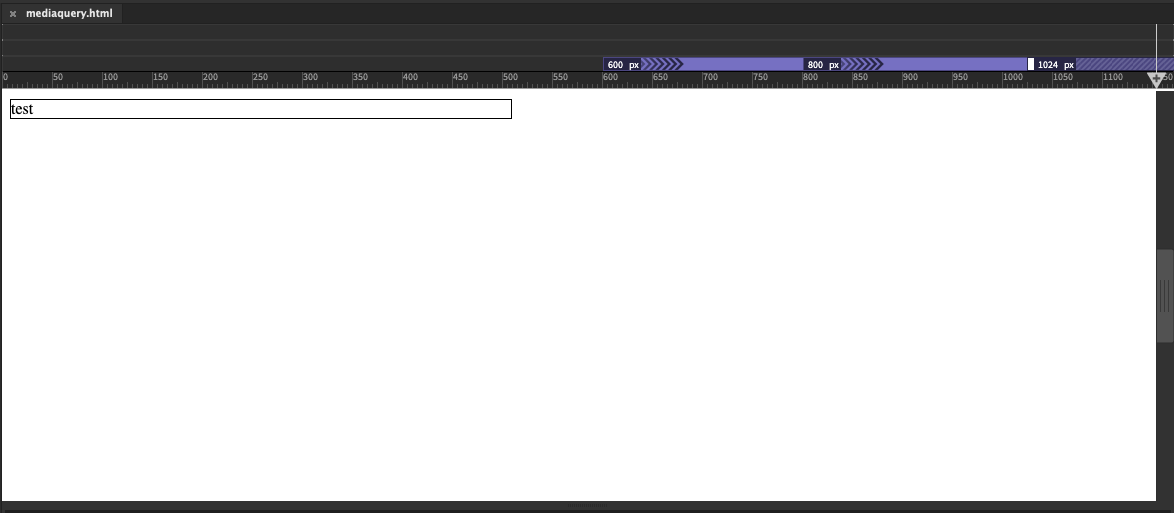Click the 950 mark on the ruler
The width and height of the screenshot is (1174, 513).
960,77
